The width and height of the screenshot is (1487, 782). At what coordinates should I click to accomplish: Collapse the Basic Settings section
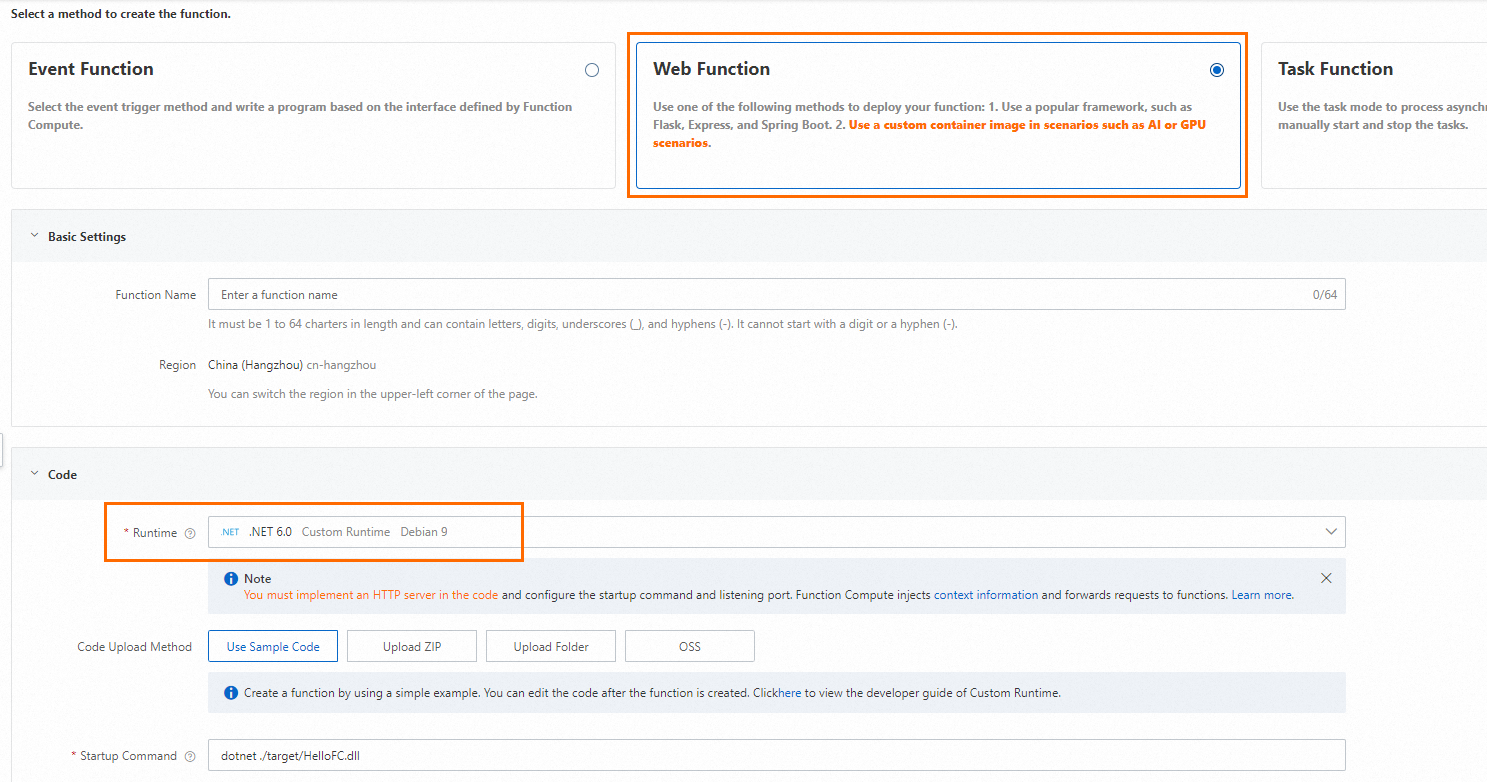point(35,237)
